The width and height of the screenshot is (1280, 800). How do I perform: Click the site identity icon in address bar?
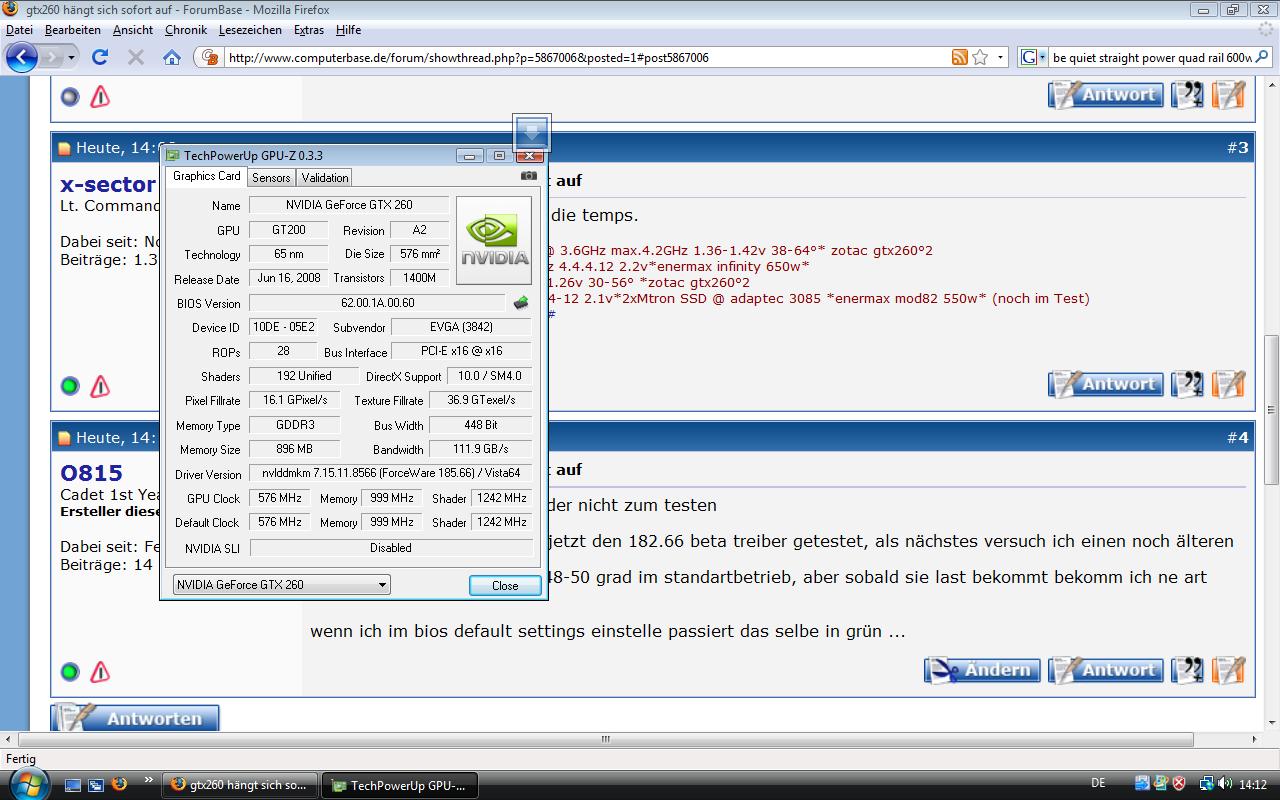point(210,57)
